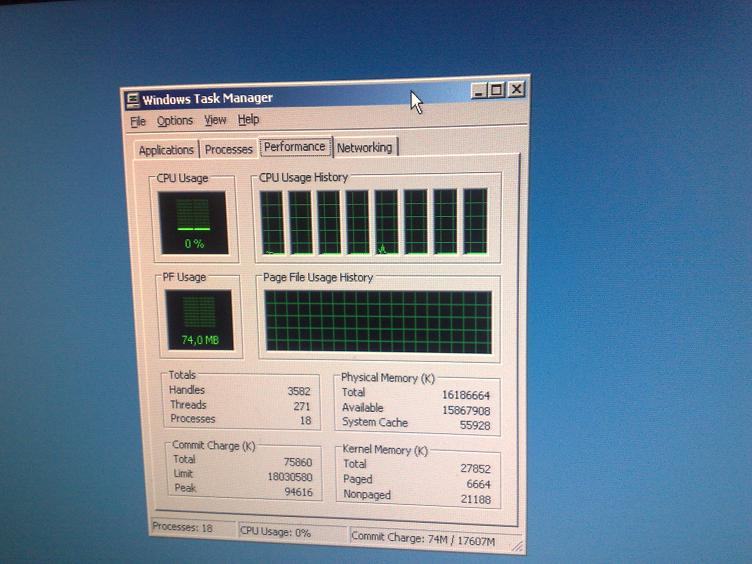The width and height of the screenshot is (752, 564).
Task: Close the Task Manager window
Action: (516, 89)
